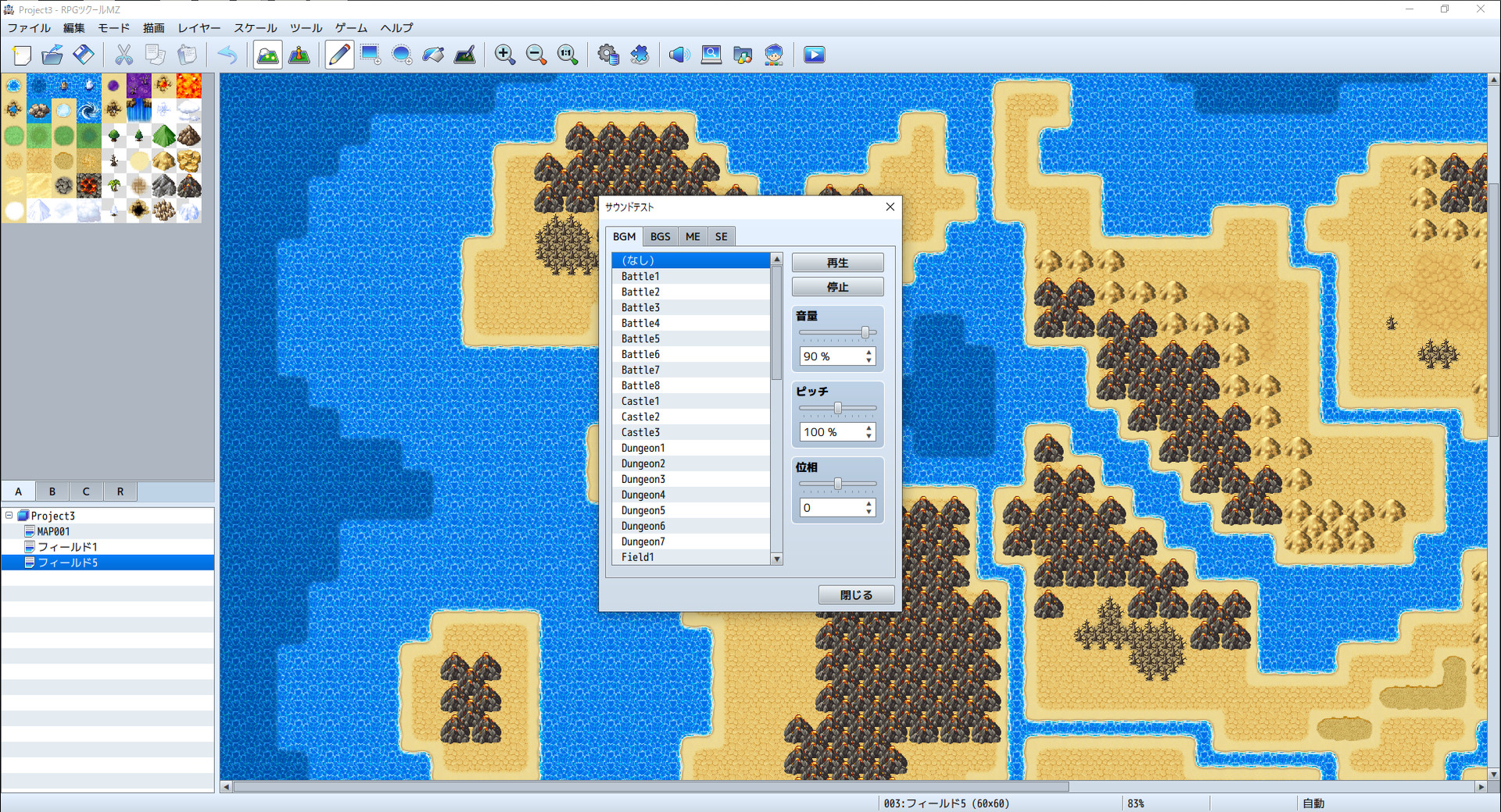Increase volume with the 90 % up arrow
This screenshot has height=812, width=1501.
[x=869, y=352]
